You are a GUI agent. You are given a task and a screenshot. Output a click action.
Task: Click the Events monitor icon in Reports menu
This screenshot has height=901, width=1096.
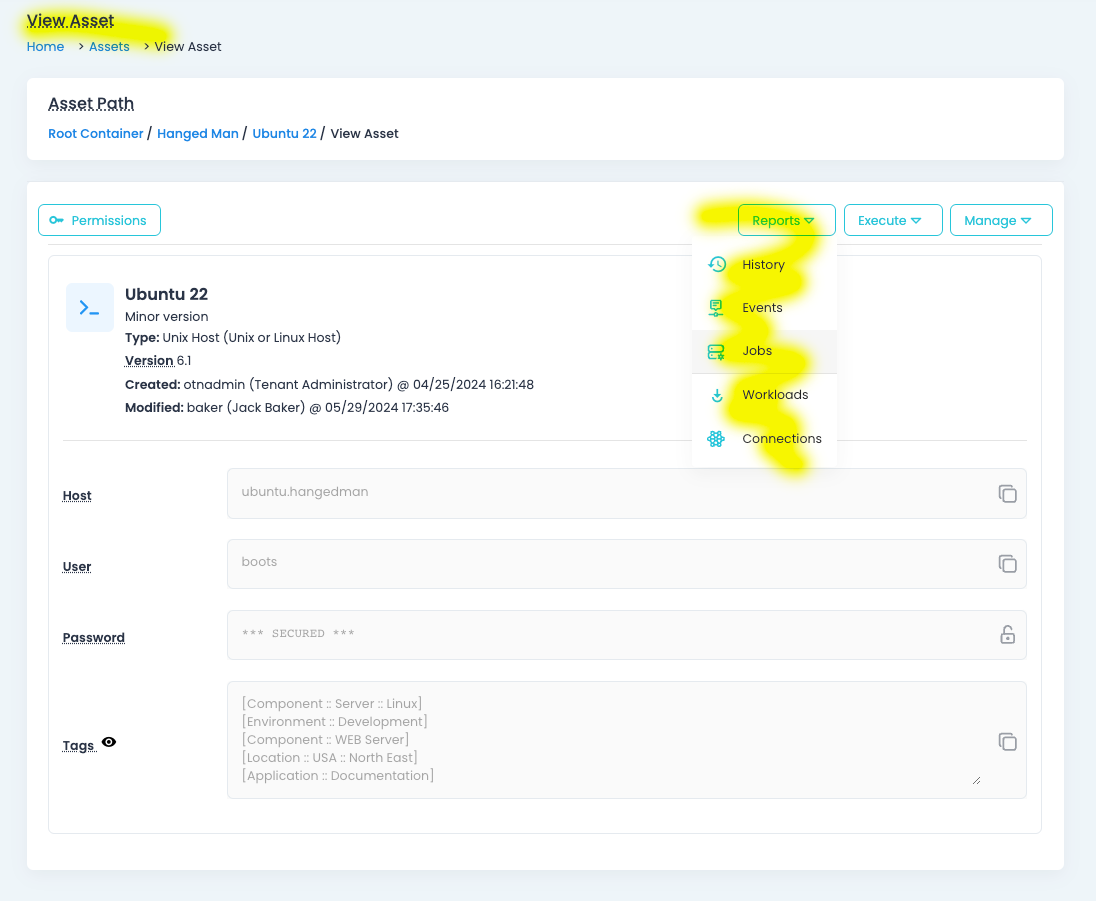click(x=716, y=307)
